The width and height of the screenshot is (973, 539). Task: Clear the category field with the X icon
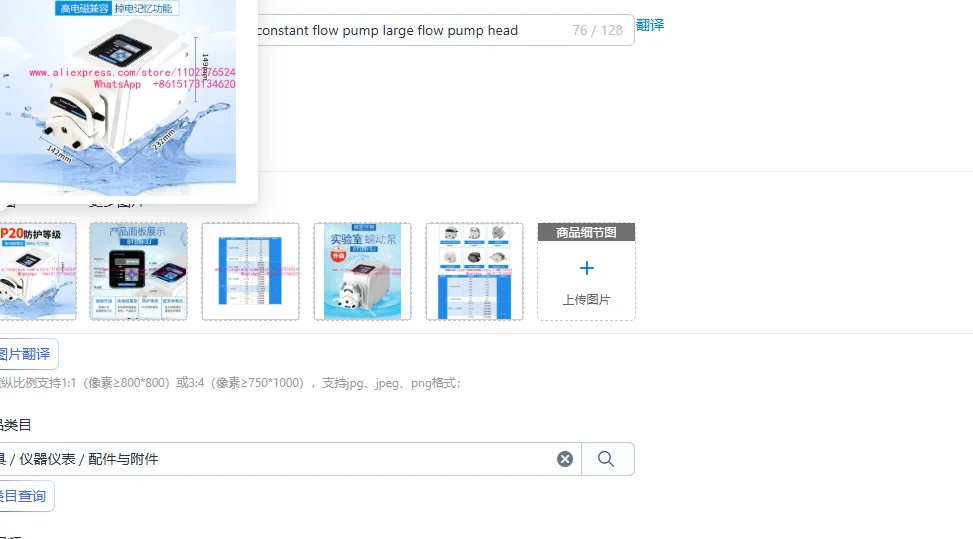pos(565,459)
